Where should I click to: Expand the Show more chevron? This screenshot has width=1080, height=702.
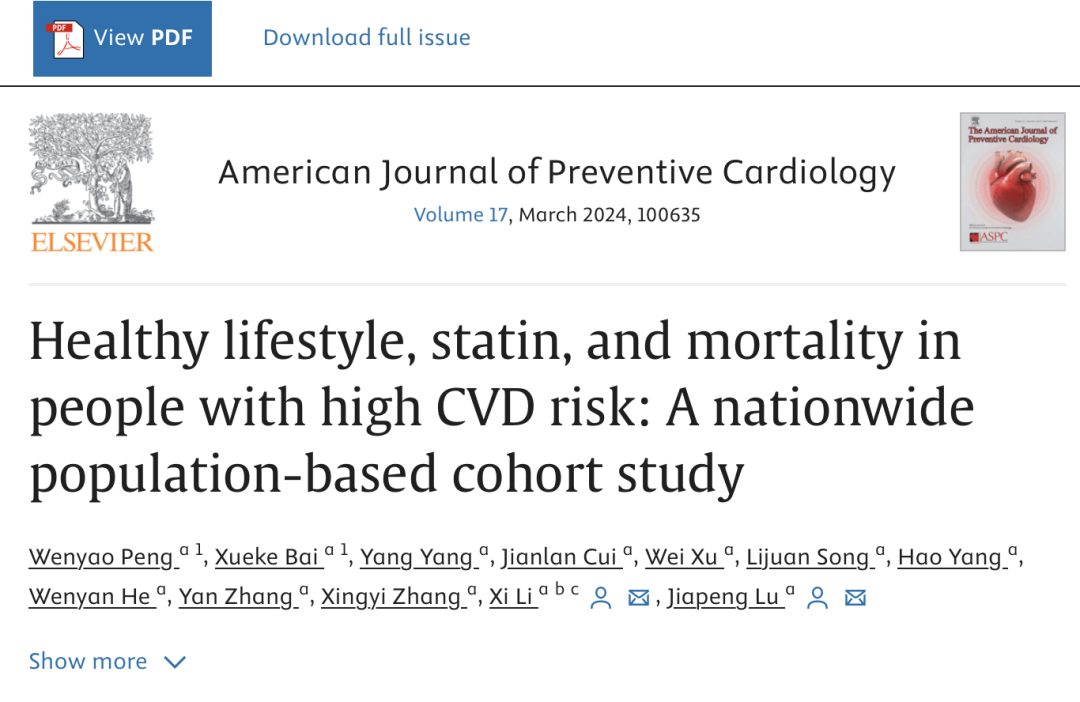[x=174, y=662]
